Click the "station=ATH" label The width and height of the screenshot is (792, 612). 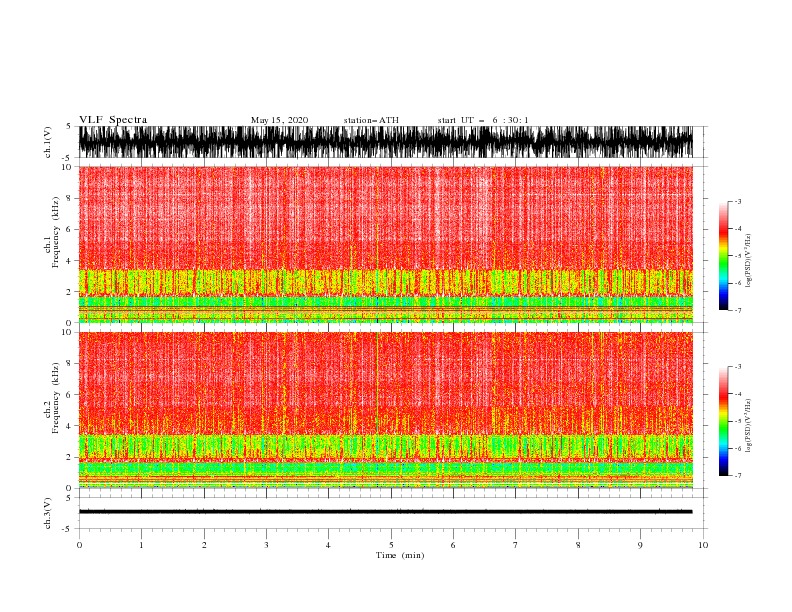tap(371, 120)
